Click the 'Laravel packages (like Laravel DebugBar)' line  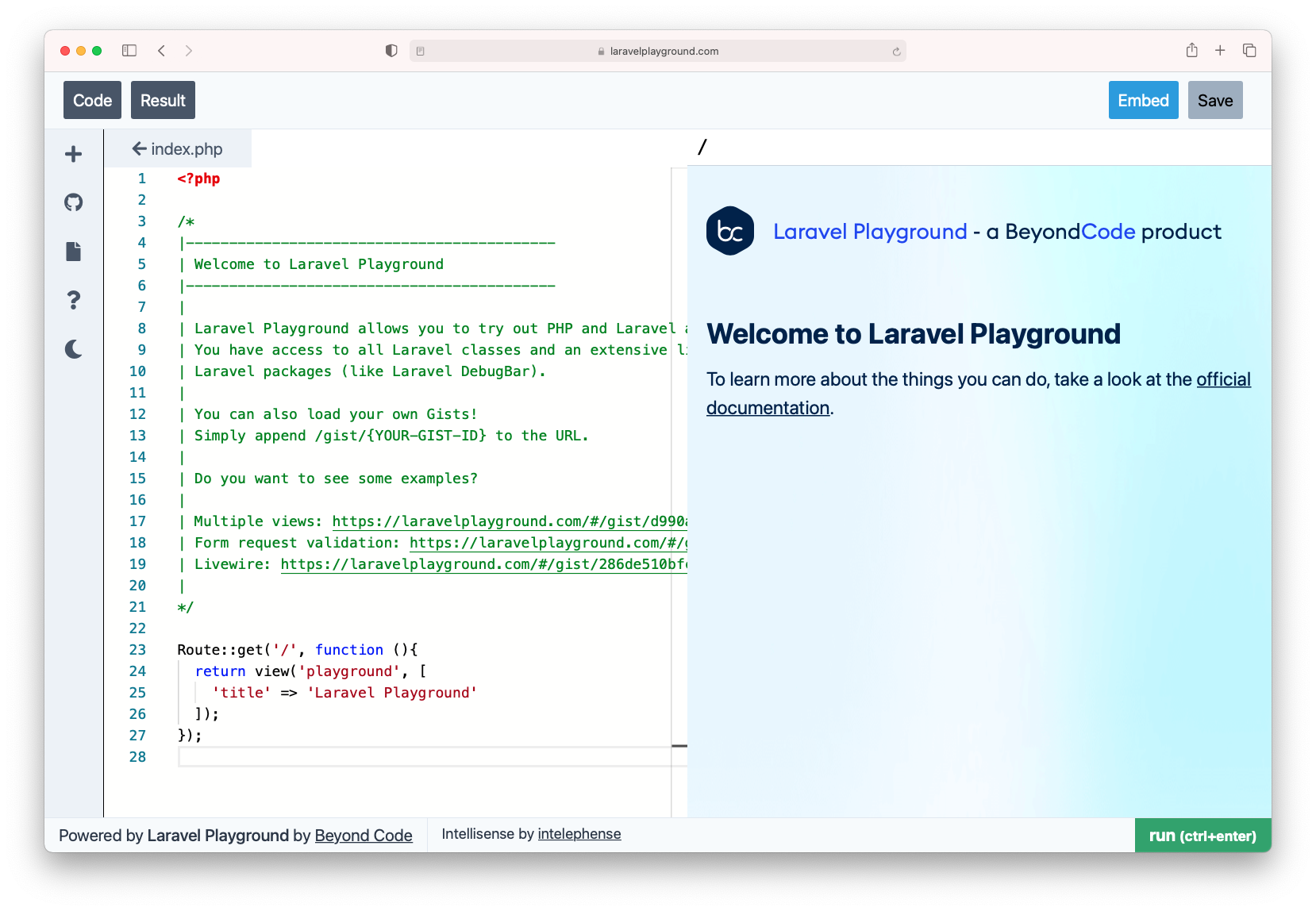click(x=370, y=371)
